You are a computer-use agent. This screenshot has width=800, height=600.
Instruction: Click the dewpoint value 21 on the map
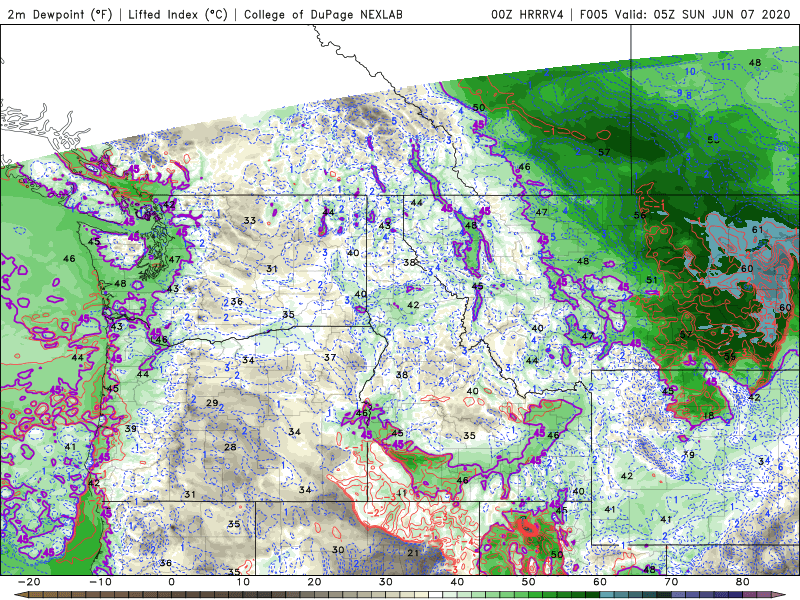[413, 553]
